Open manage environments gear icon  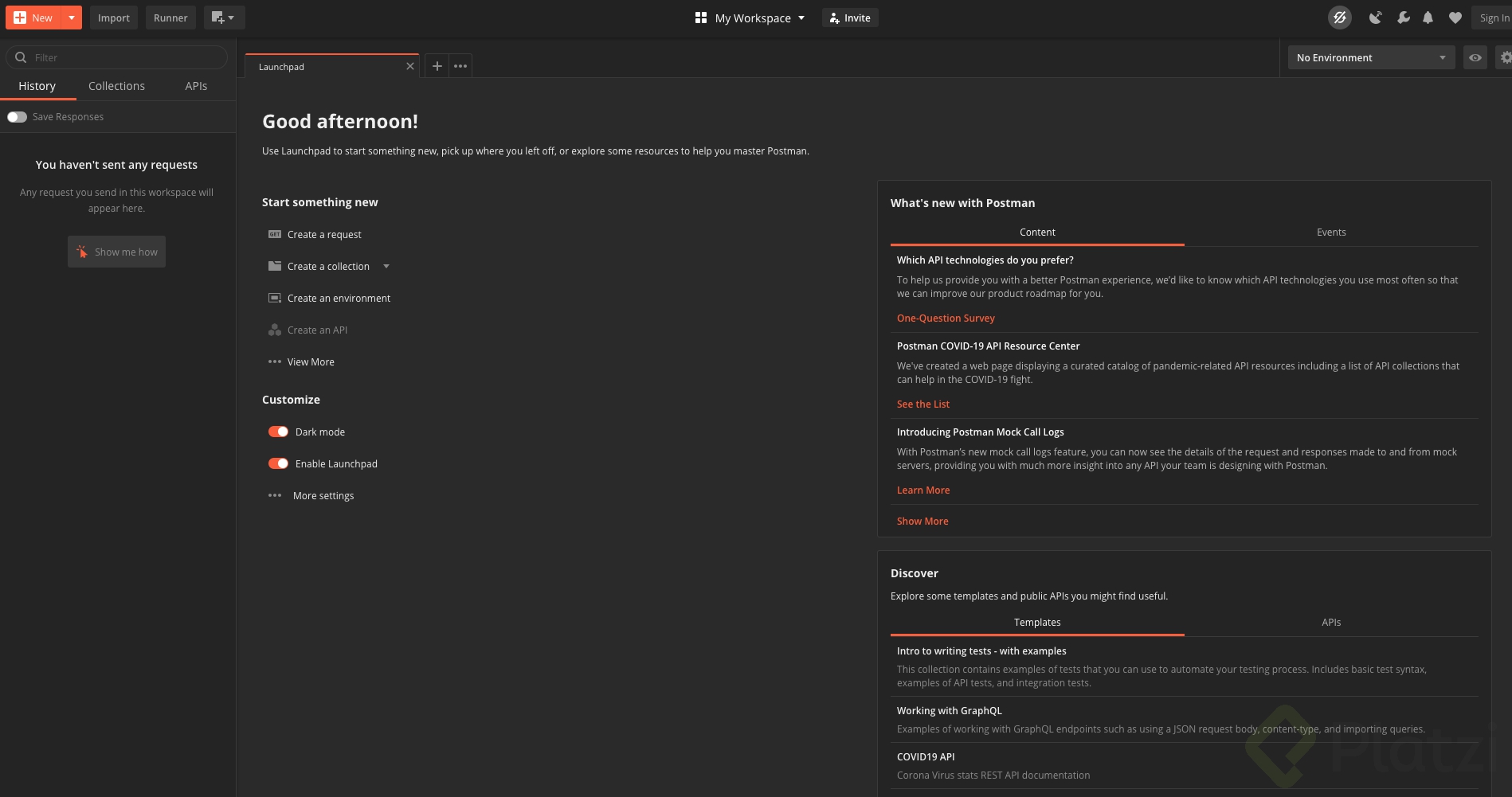[x=1505, y=57]
